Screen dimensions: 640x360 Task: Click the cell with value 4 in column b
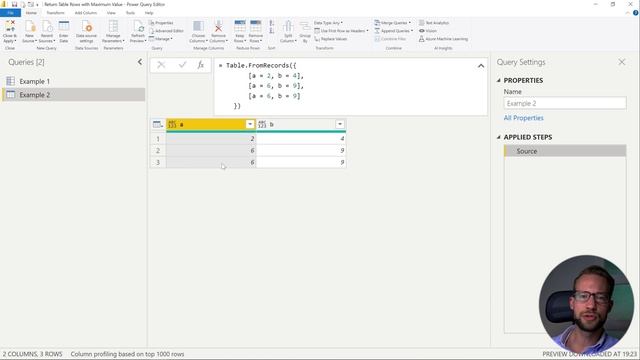coord(301,139)
